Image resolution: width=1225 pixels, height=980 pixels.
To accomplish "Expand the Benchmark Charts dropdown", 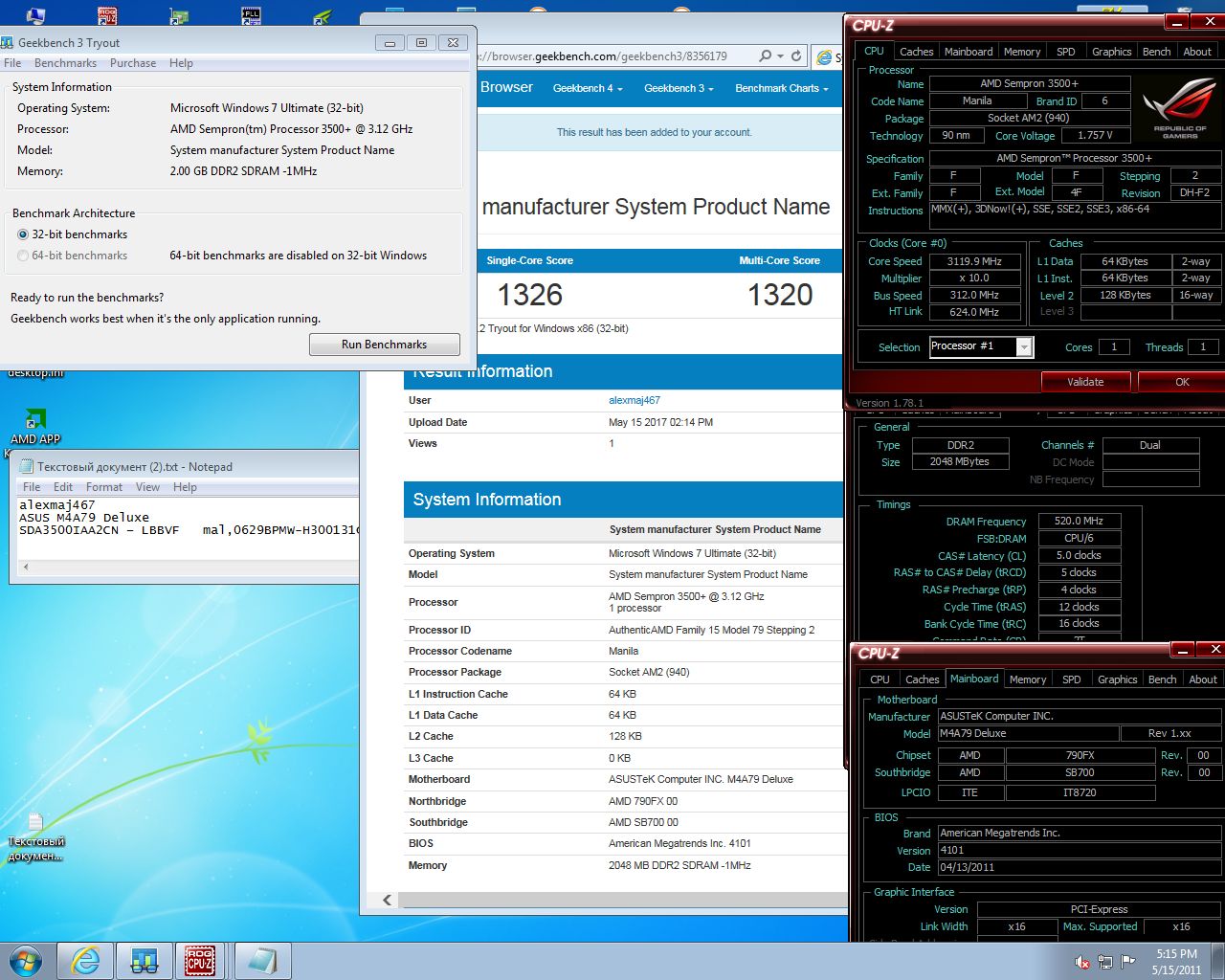I will pyautogui.click(x=782, y=88).
